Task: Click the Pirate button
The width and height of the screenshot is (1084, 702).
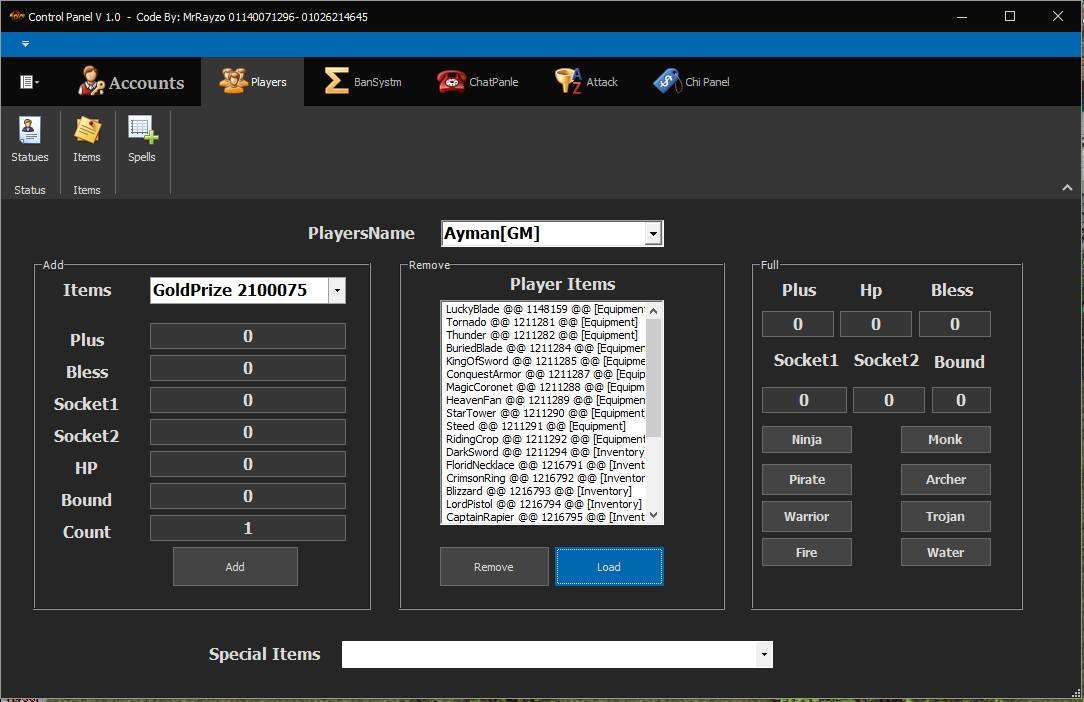Action: tap(807, 479)
